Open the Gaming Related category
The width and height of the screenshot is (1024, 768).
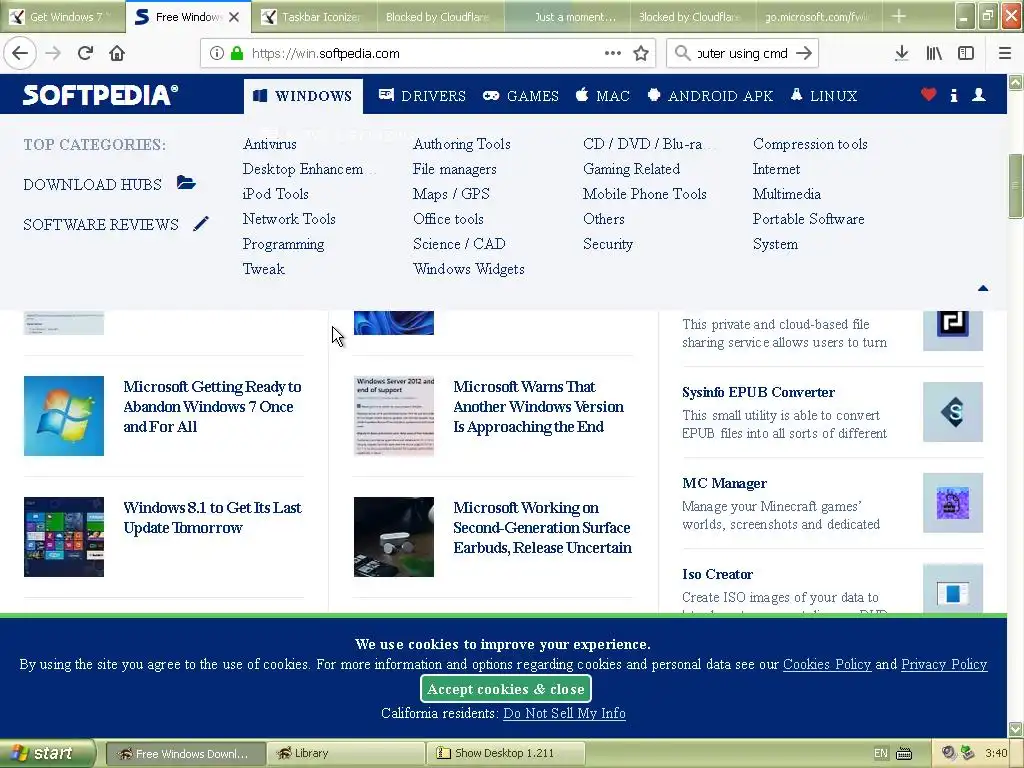pyautogui.click(x=632, y=169)
